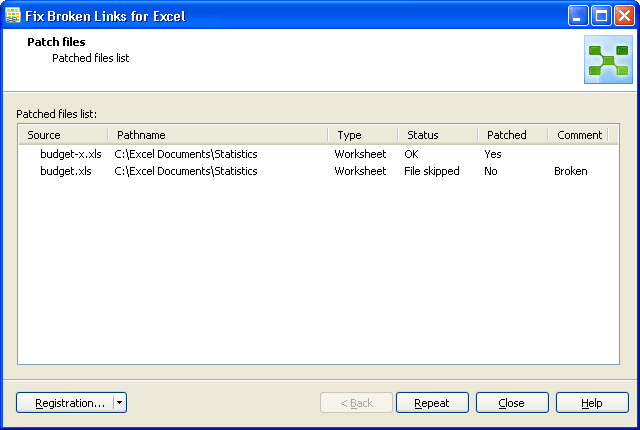Sort by the Status column header

click(x=438, y=135)
